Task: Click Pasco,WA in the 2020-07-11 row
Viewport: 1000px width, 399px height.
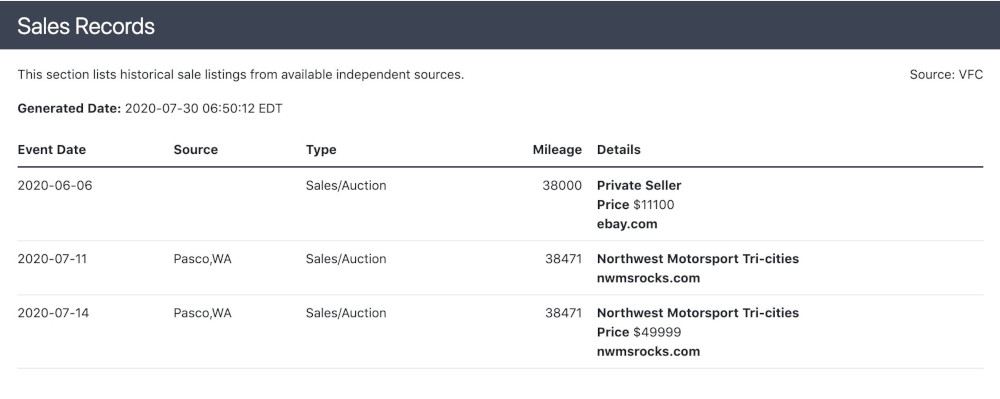Action: [x=202, y=259]
